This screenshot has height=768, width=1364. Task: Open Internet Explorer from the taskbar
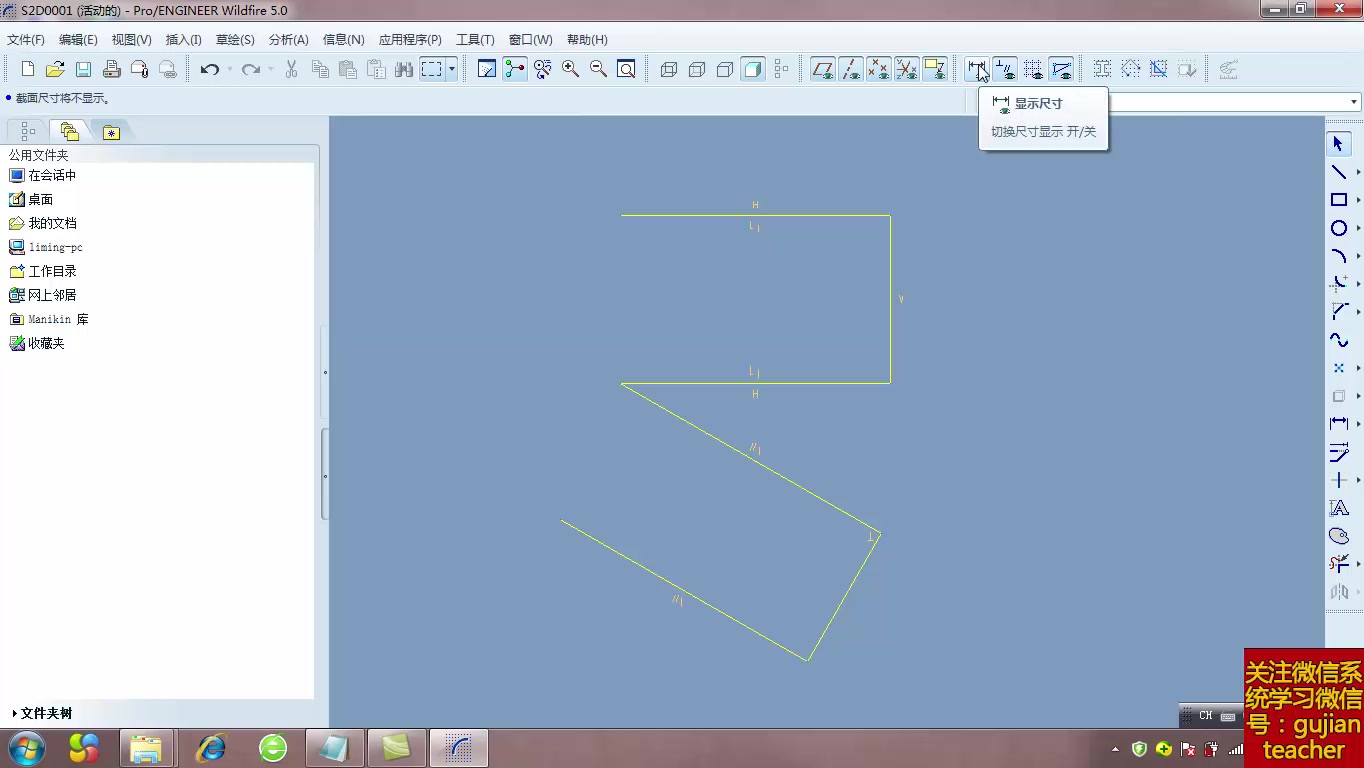coord(211,748)
